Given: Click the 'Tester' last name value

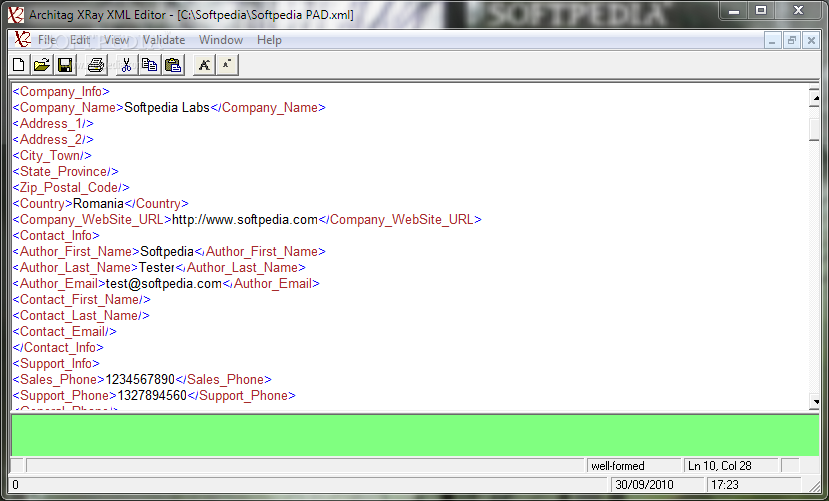Looking at the screenshot, I should 156,267.
